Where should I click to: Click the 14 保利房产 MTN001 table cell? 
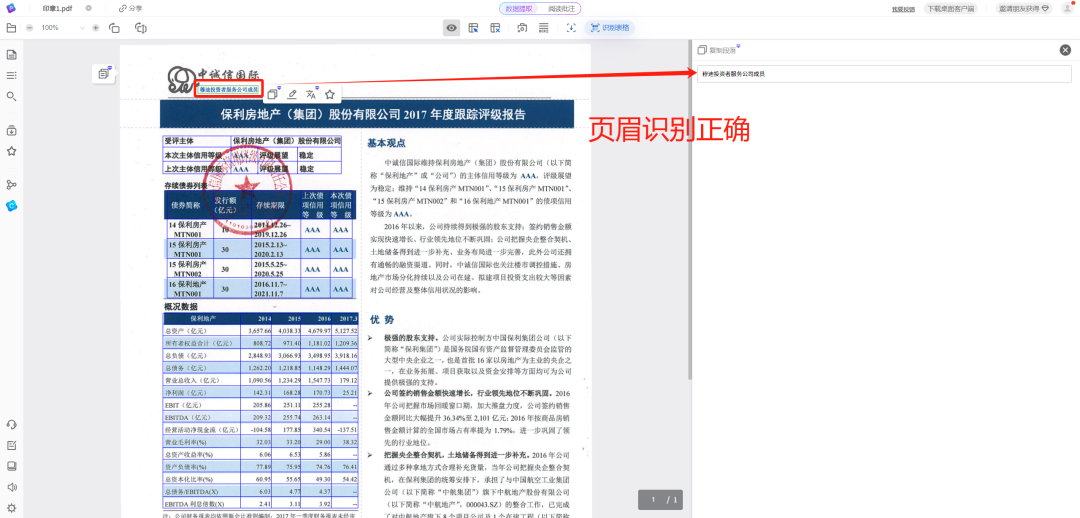click(188, 229)
